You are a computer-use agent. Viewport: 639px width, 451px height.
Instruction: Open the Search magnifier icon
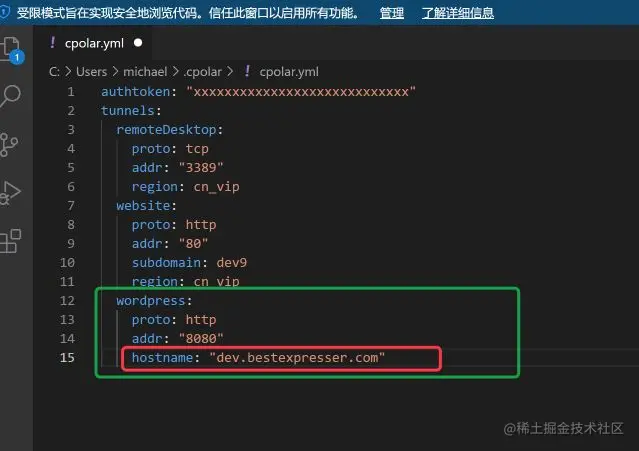(x=10, y=96)
